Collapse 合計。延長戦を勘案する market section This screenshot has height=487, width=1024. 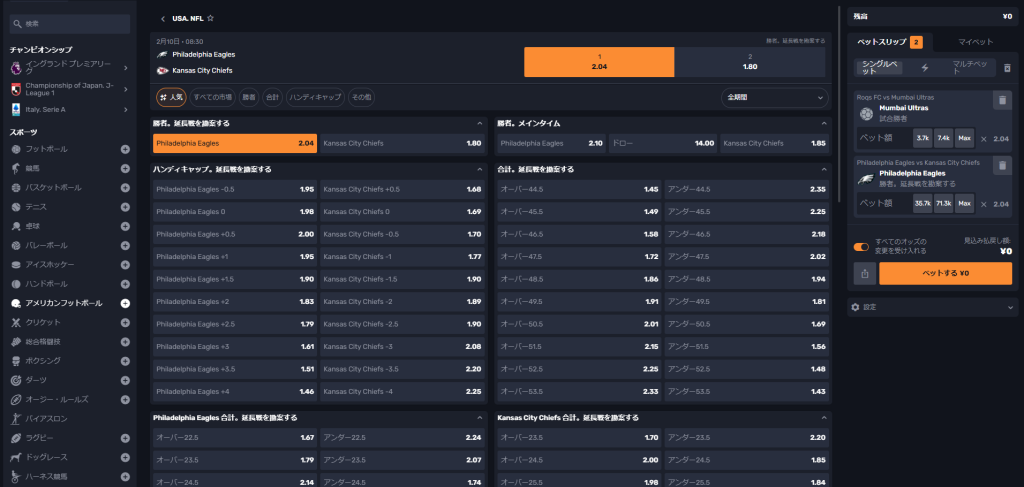pyautogui.click(x=824, y=169)
